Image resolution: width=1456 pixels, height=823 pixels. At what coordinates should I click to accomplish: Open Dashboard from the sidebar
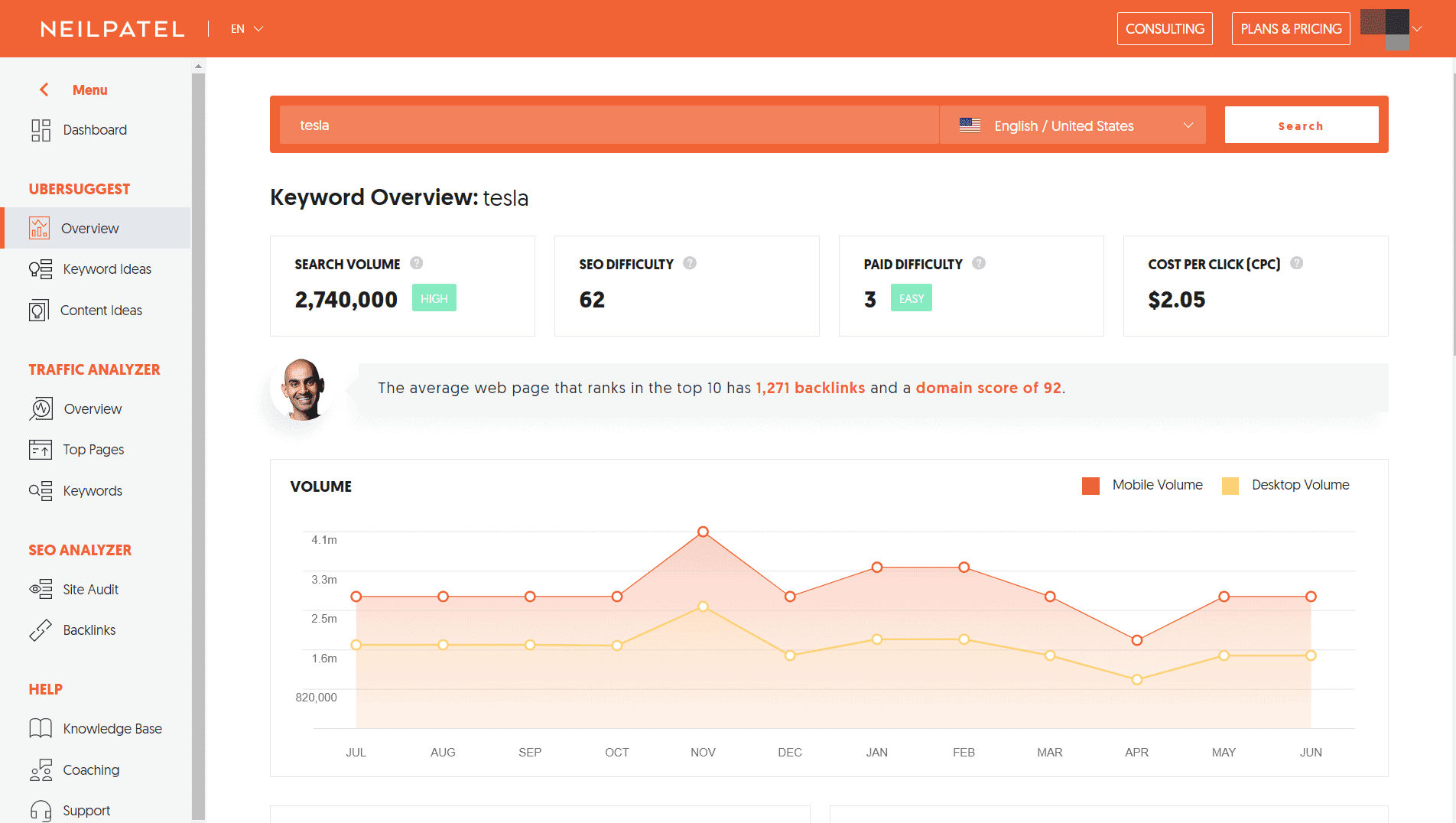(95, 130)
